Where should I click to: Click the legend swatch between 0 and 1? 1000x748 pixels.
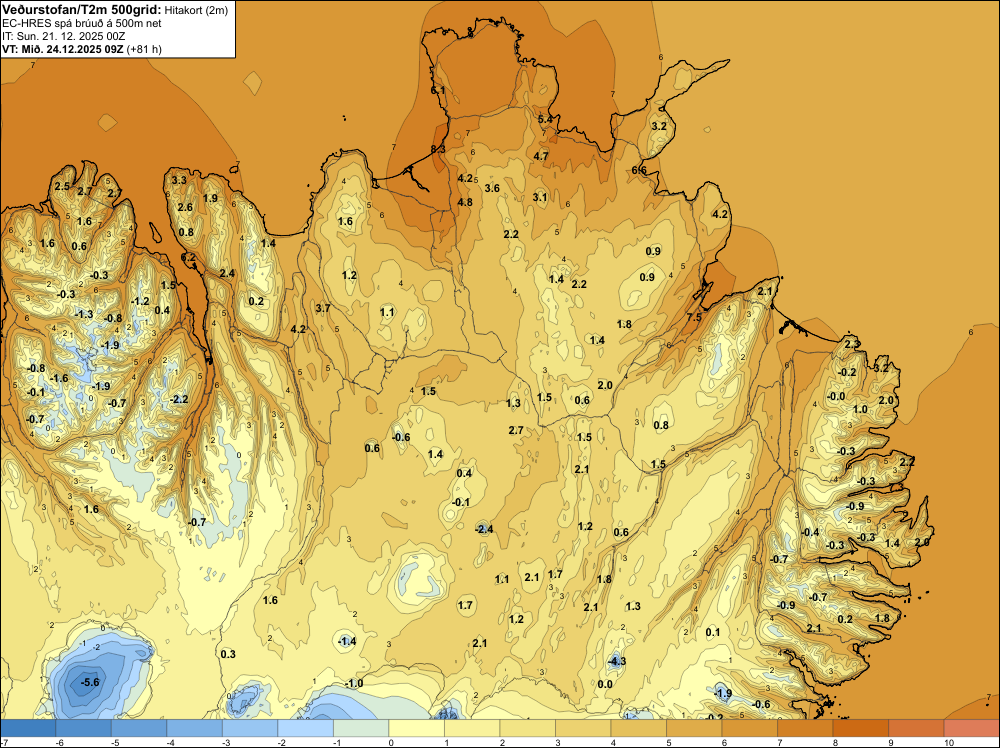click(x=416, y=728)
